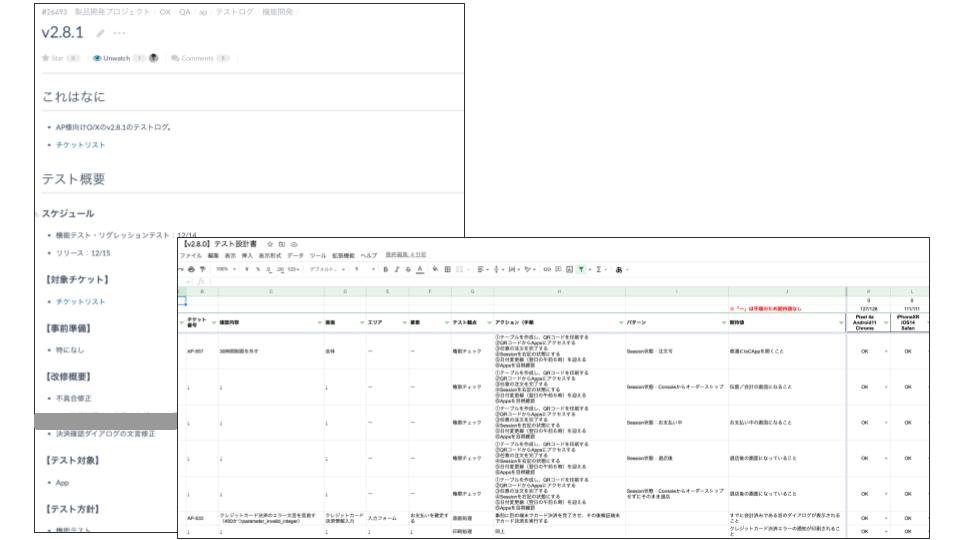Apply currency format in spreadsheet toolbar
The image size is (960, 540).
pos(247,269)
